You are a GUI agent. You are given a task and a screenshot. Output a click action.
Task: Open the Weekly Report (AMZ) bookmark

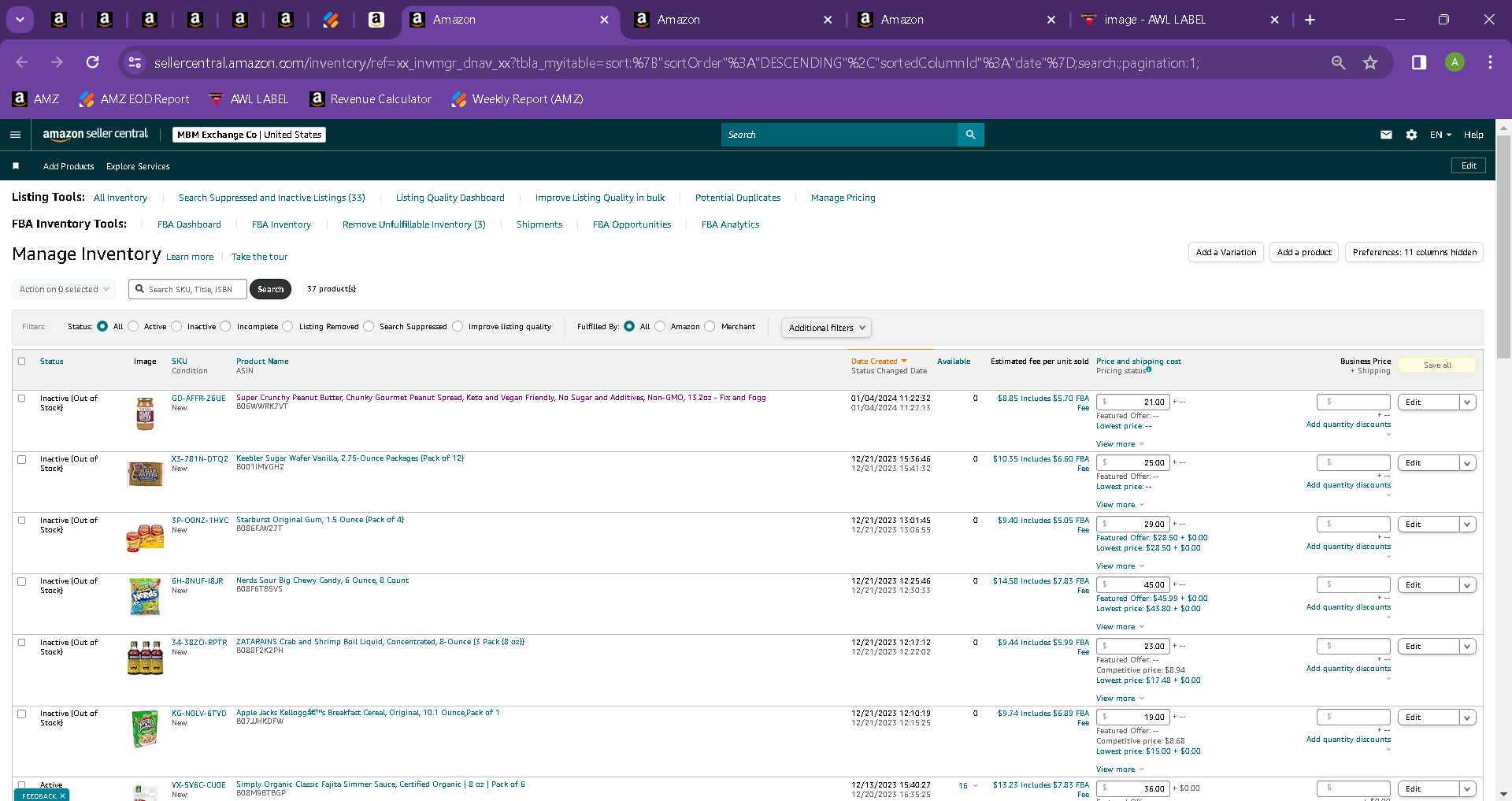pos(517,98)
